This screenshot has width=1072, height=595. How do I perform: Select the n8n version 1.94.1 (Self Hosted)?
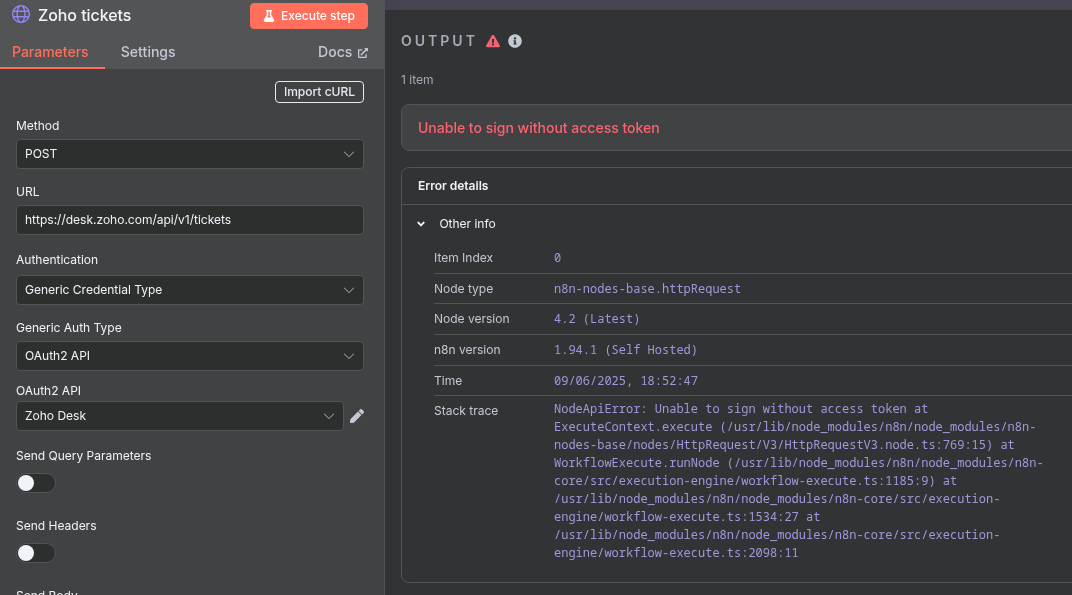pyautogui.click(x=625, y=349)
